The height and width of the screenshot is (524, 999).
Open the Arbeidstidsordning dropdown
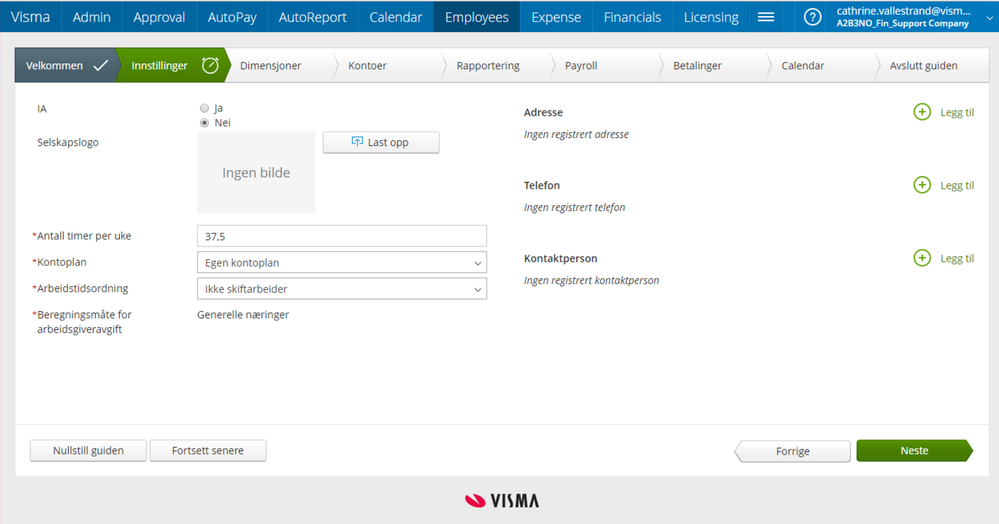point(341,289)
